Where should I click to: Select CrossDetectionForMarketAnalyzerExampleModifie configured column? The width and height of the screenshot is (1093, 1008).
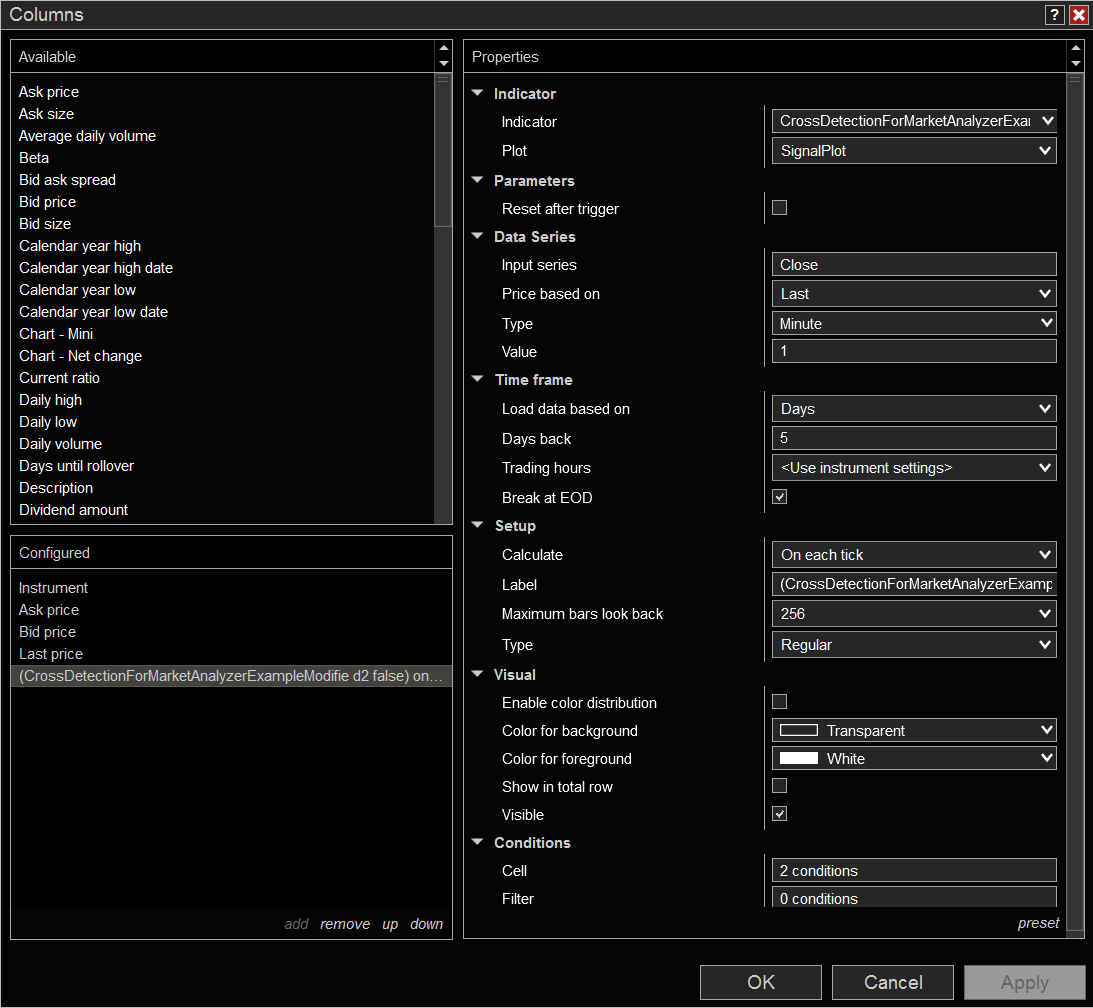231,675
